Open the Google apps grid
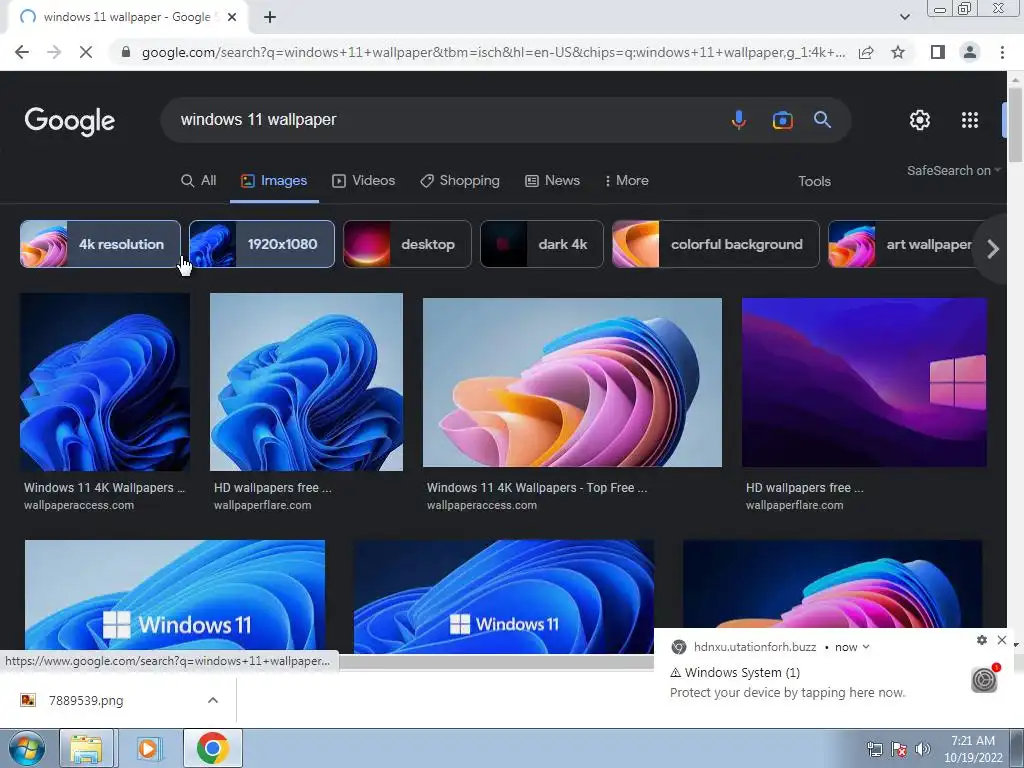 coord(970,120)
